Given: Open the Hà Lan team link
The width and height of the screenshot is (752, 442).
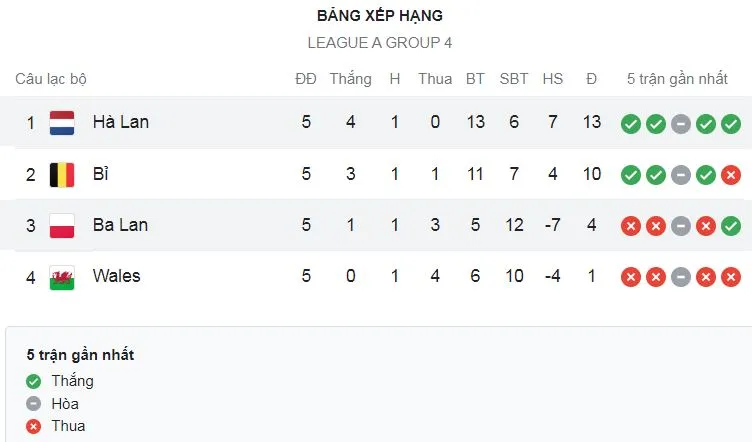Looking at the screenshot, I should click(x=120, y=122).
